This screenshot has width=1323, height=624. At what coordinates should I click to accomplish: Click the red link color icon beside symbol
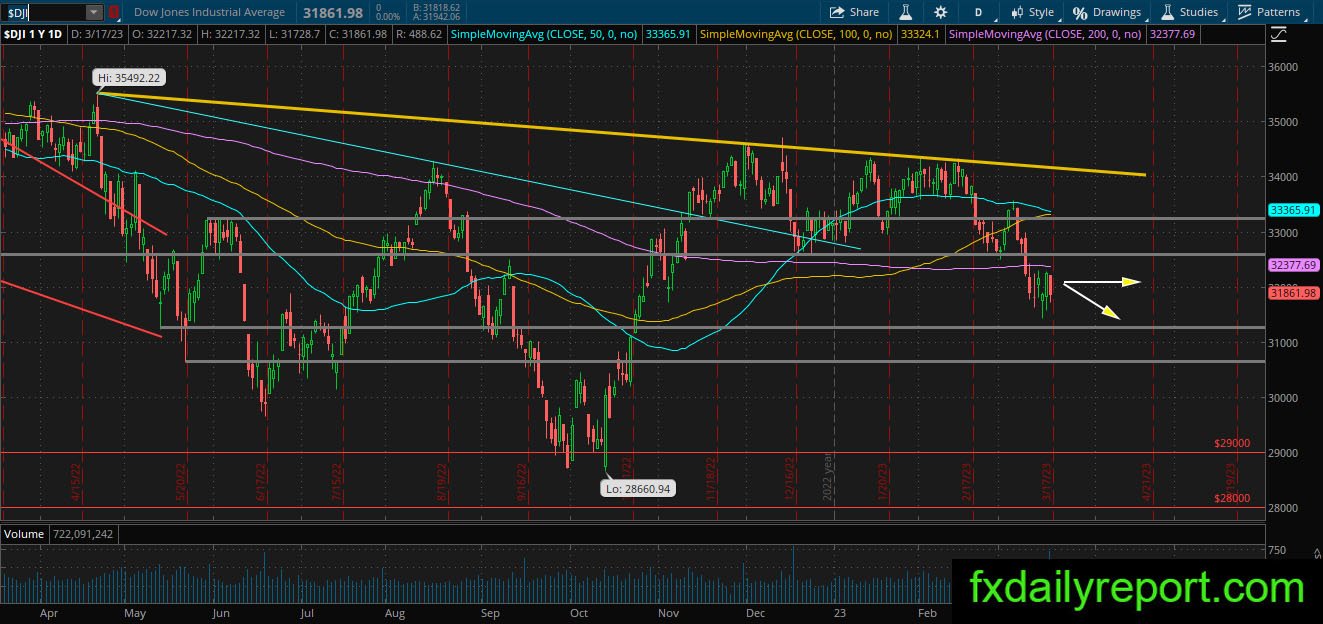[x=114, y=12]
